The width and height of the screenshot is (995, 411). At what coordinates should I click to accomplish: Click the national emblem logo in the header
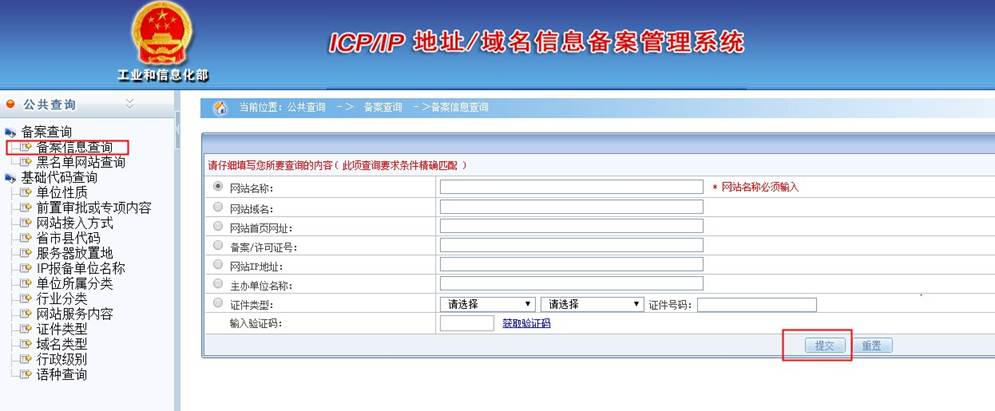pos(159,33)
